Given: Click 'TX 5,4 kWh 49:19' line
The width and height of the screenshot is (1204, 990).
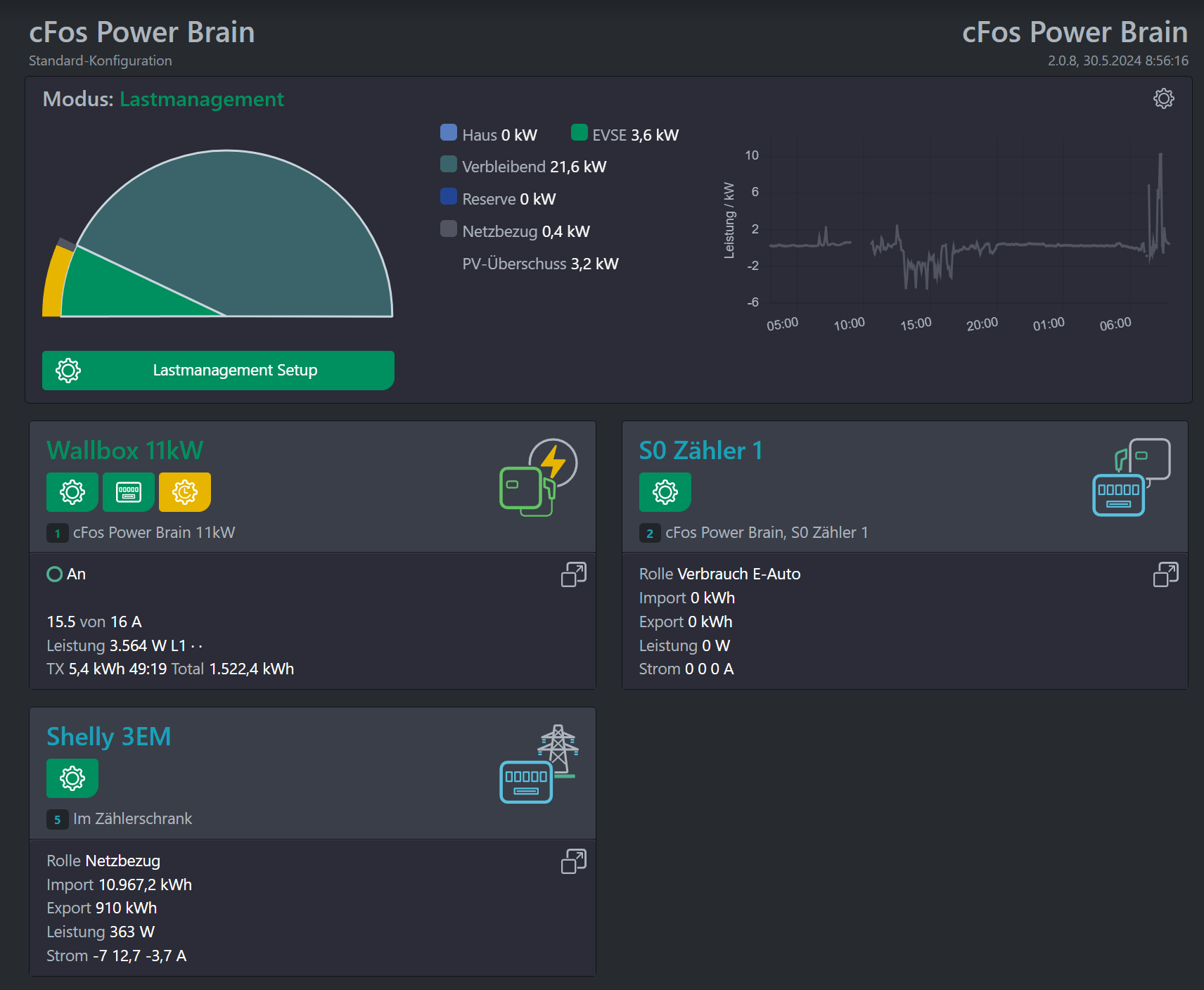Looking at the screenshot, I should (x=107, y=669).
